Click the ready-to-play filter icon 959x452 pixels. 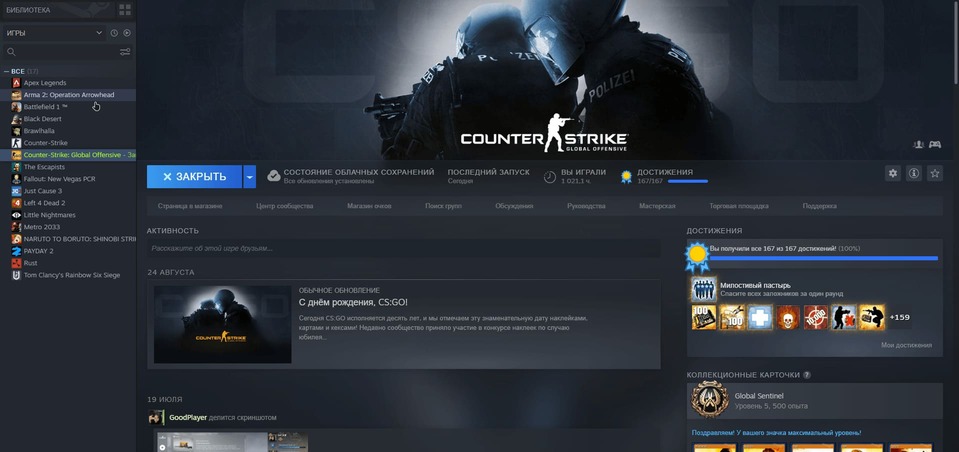click(127, 33)
